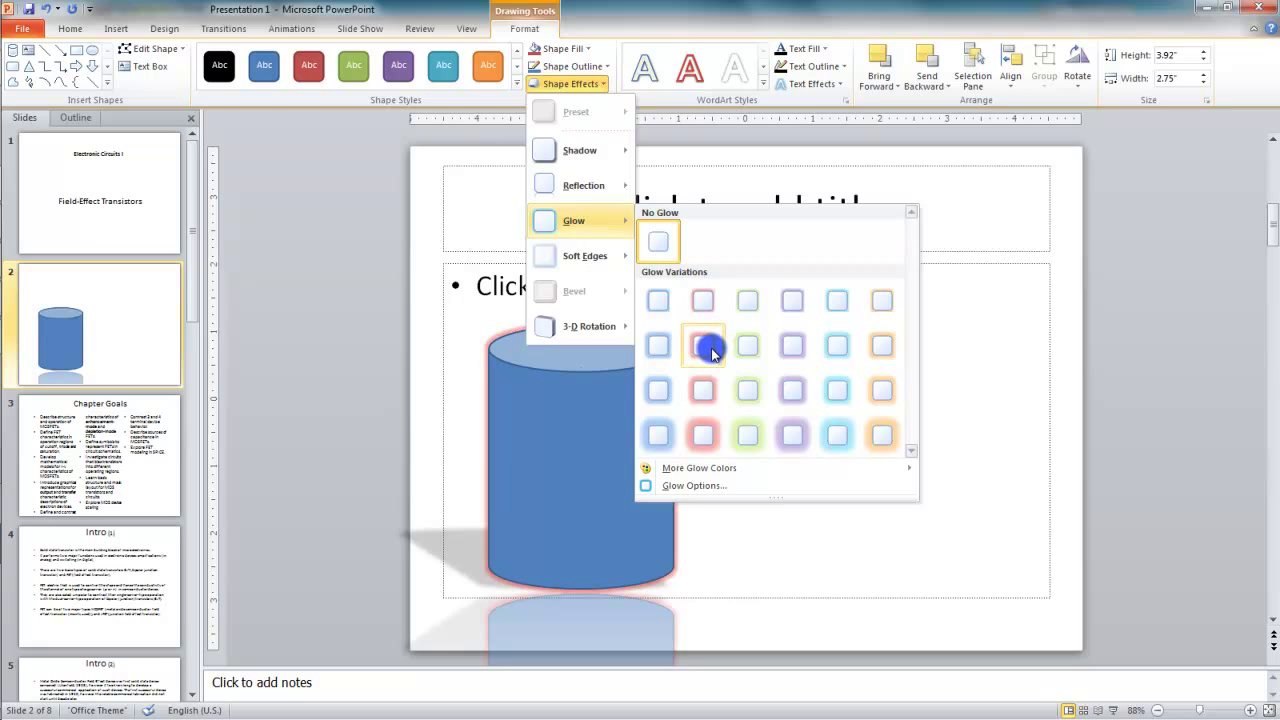Screen dimensions: 1280x720
Task: Apply the second-row olive green glow variation
Action: coord(748,345)
